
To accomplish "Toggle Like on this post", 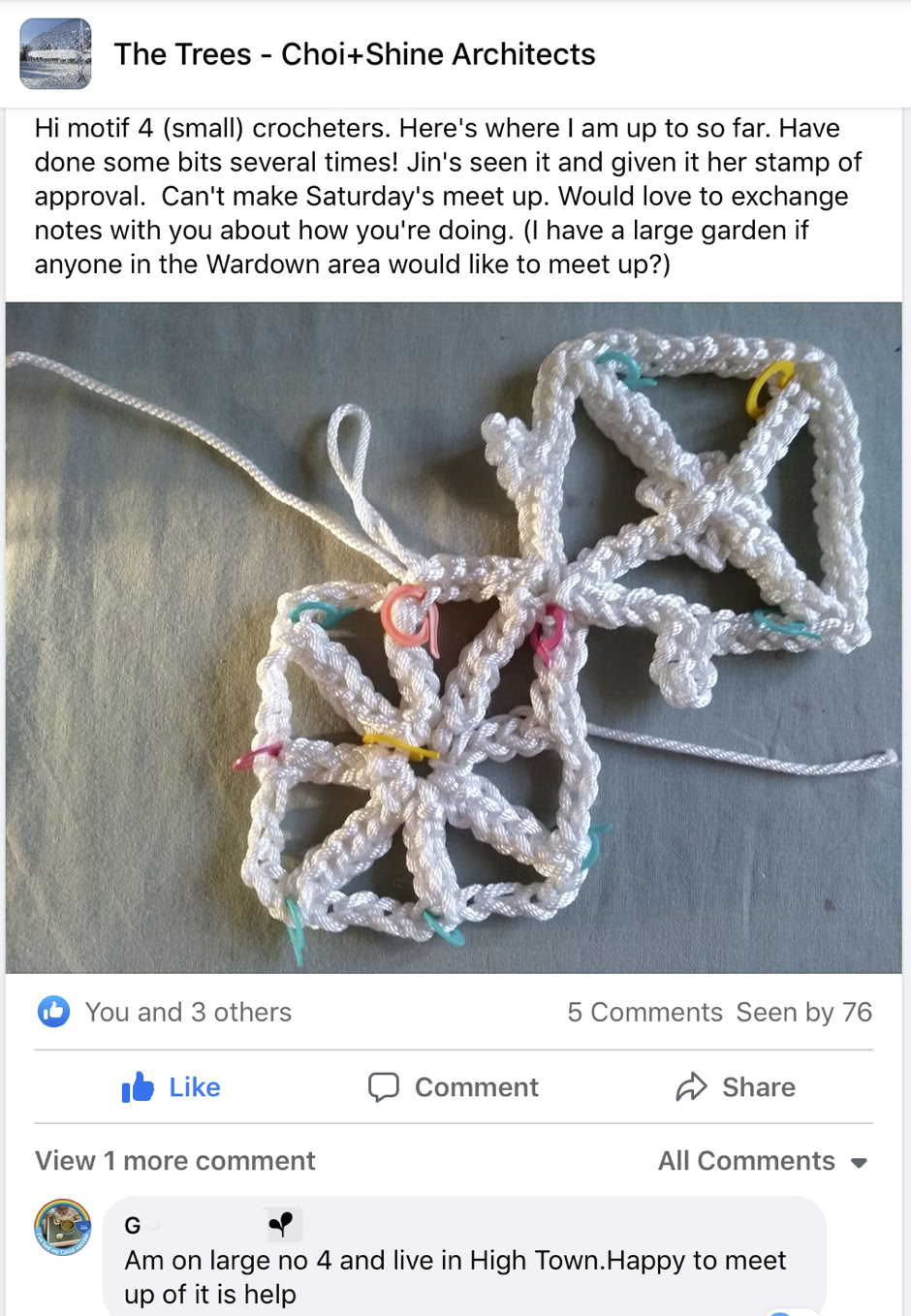I will tap(172, 1087).
